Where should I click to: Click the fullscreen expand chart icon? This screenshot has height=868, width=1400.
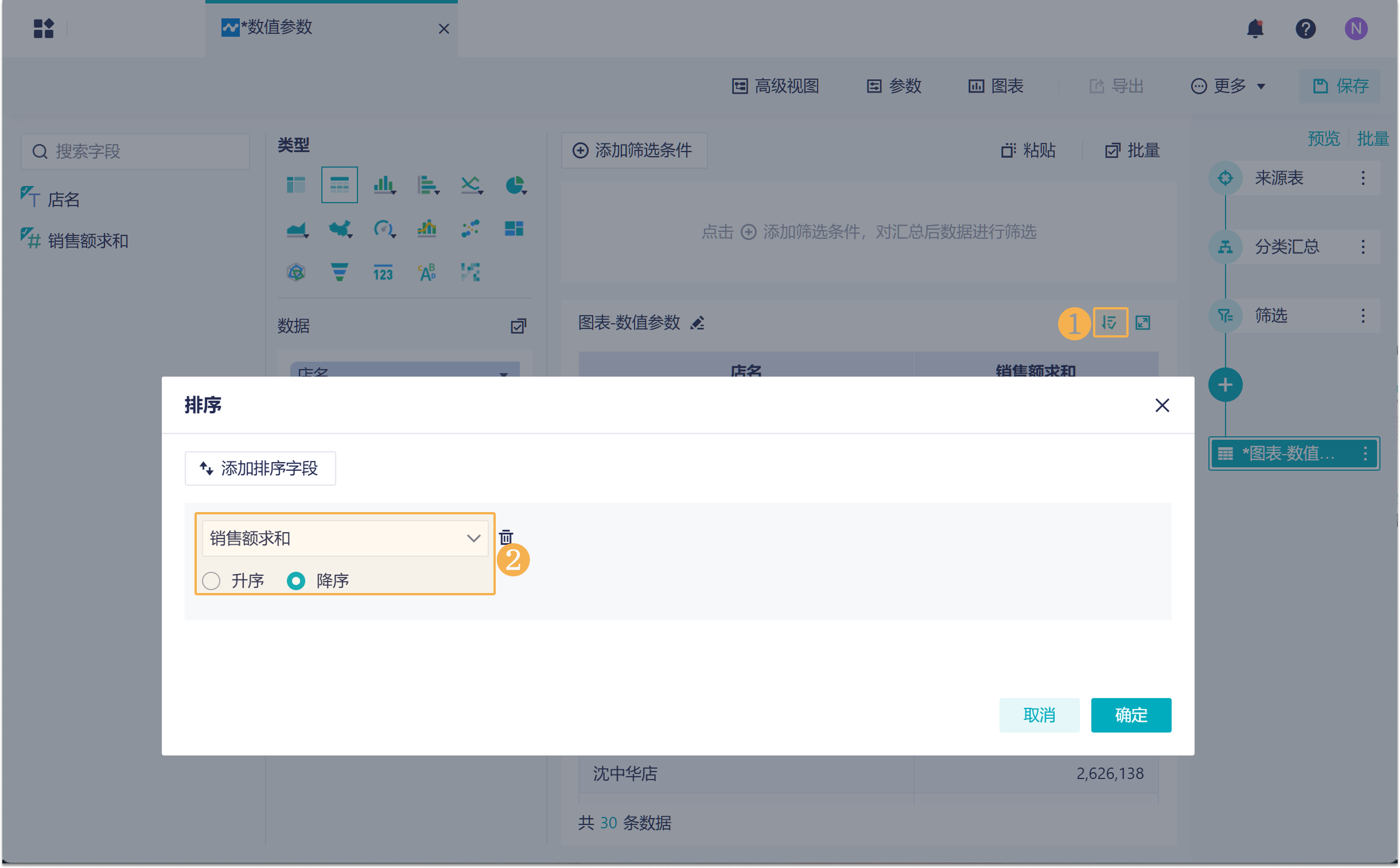(1143, 322)
